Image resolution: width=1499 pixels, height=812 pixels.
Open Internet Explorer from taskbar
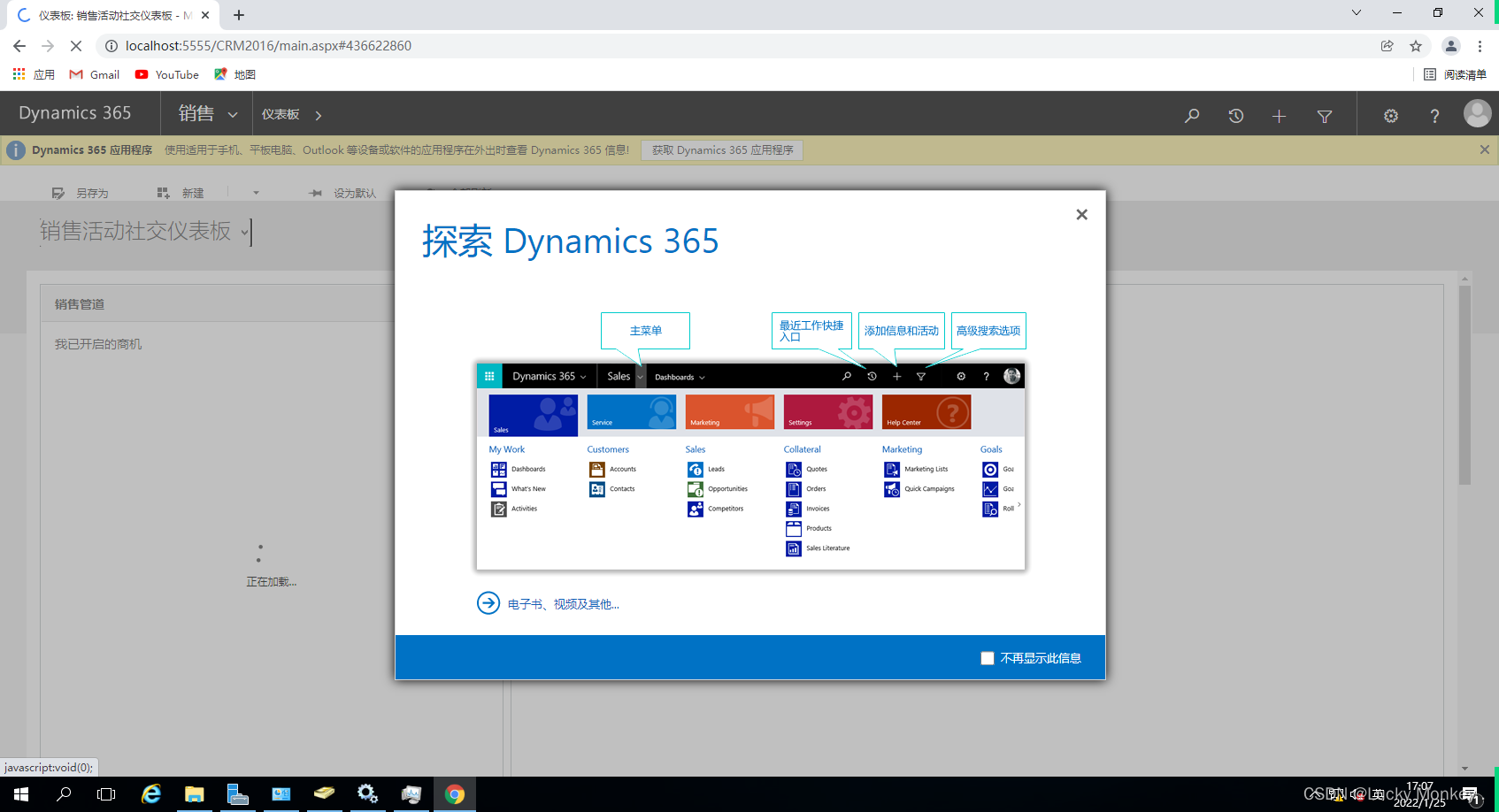(x=151, y=794)
